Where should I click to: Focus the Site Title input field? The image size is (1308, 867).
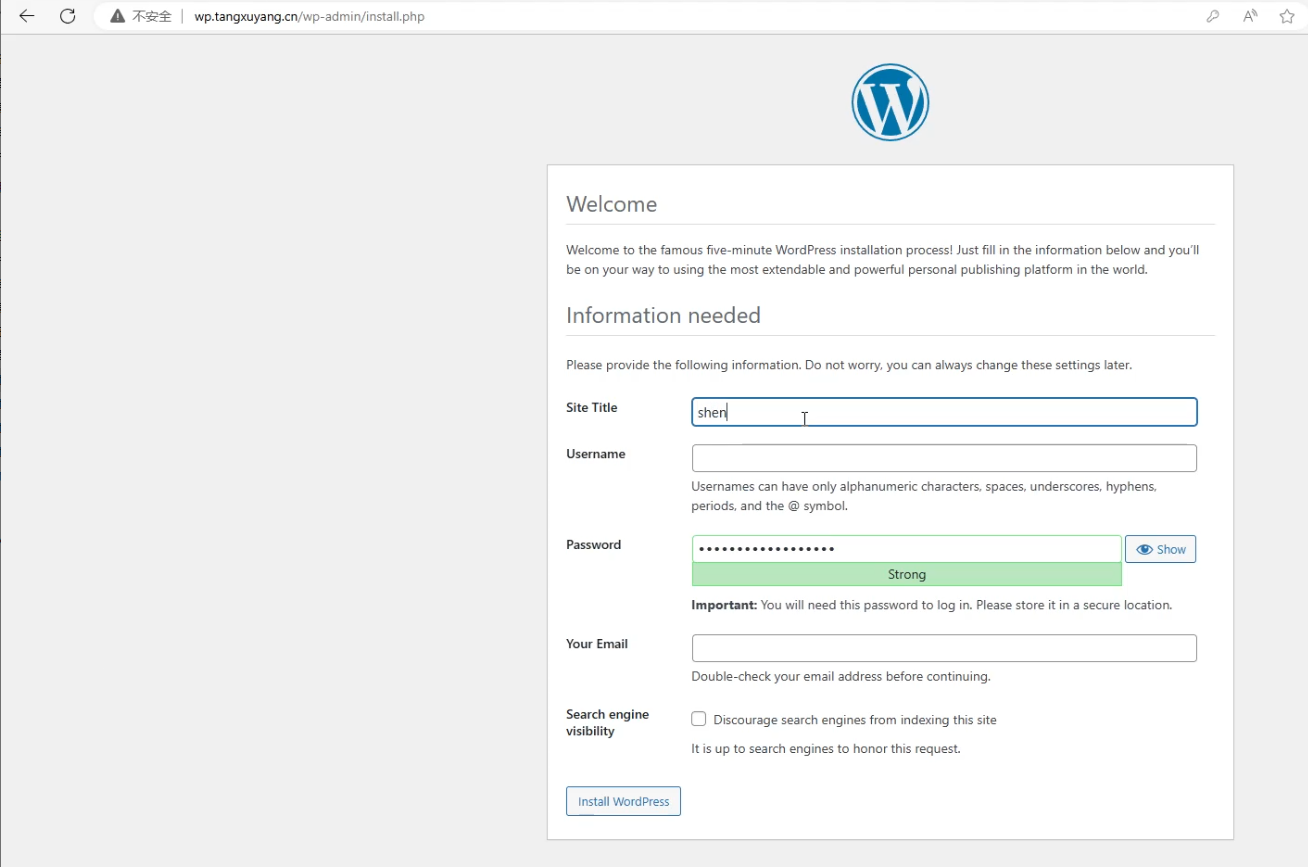tap(944, 412)
